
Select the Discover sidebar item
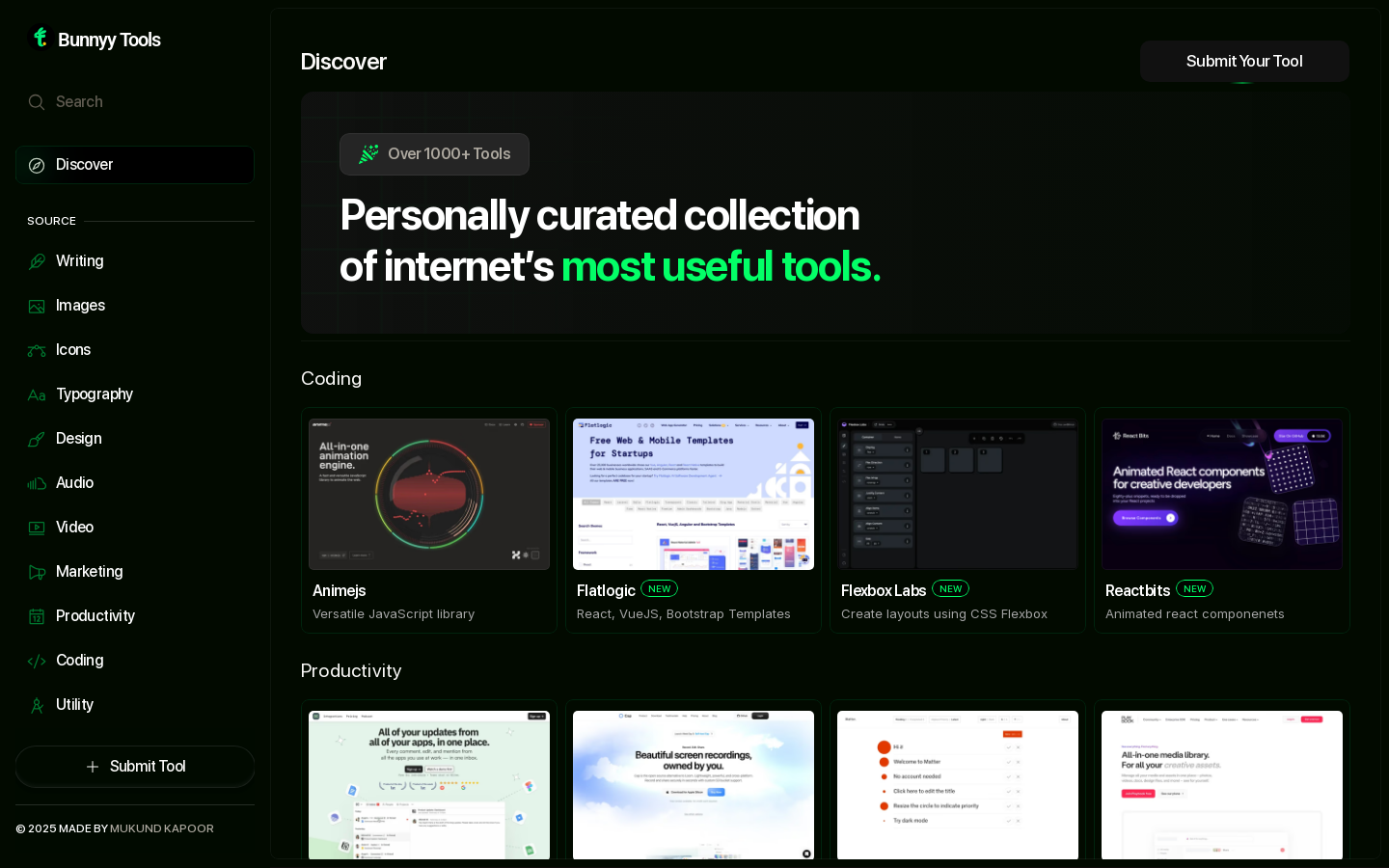click(135, 165)
